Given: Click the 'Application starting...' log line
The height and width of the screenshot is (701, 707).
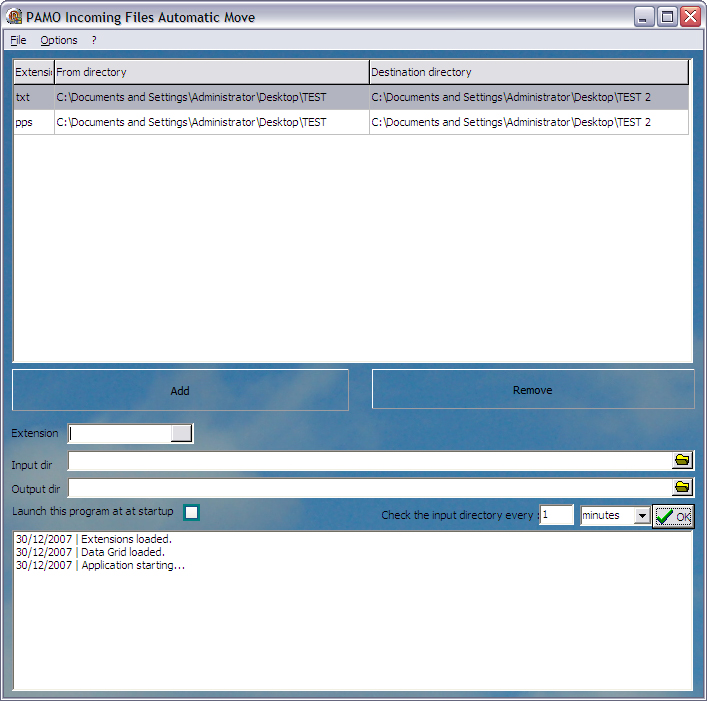Looking at the screenshot, I should click(x=100, y=565).
